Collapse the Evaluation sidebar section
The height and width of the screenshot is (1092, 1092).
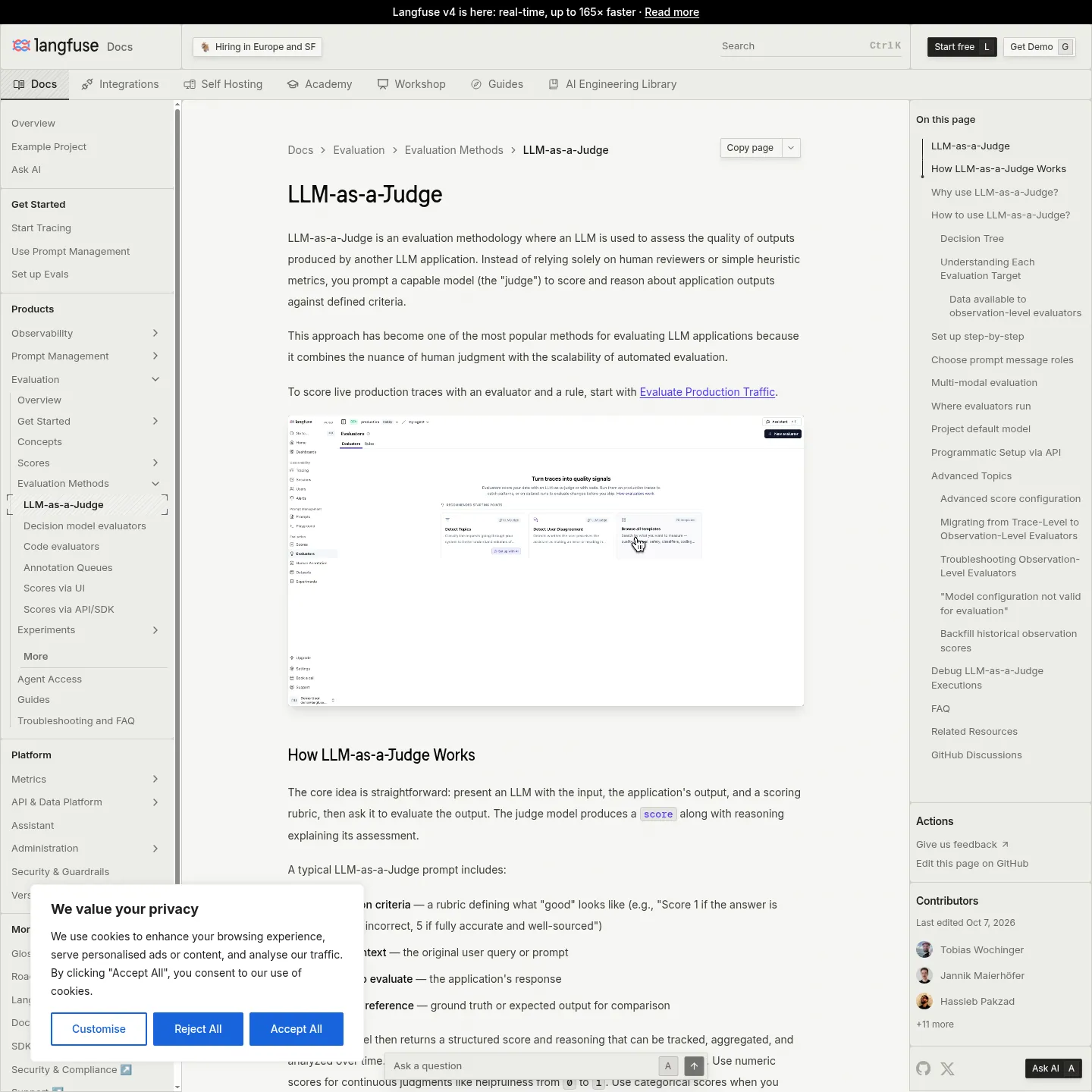click(x=155, y=379)
